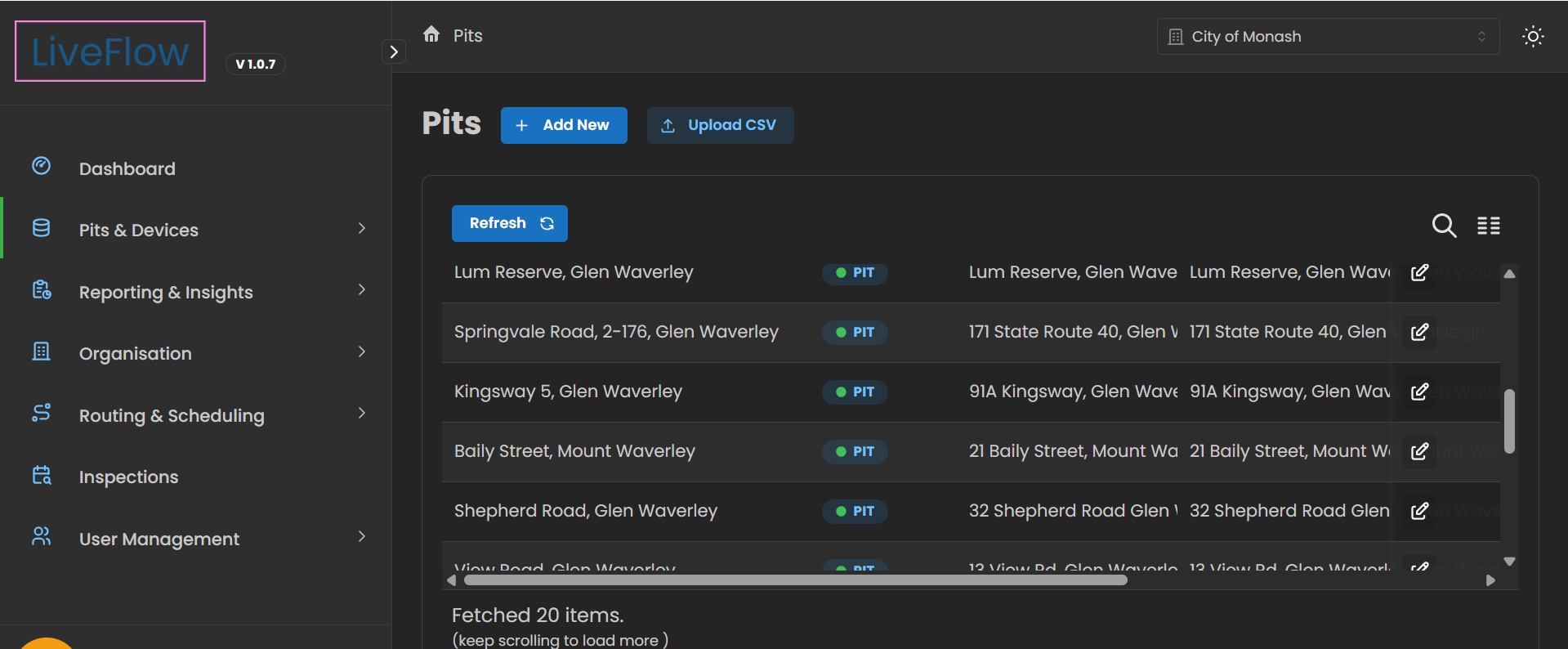The width and height of the screenshot is (1568, 649).
Task: Click the Upload CSV button
Action: click(x=720, y=125)
